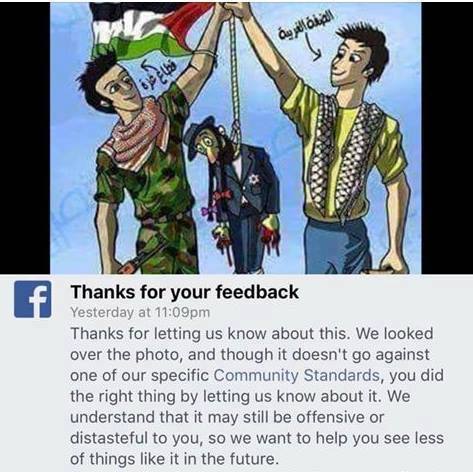
Task: Click the character in the camouflage outfit
Action: point(147,167)
